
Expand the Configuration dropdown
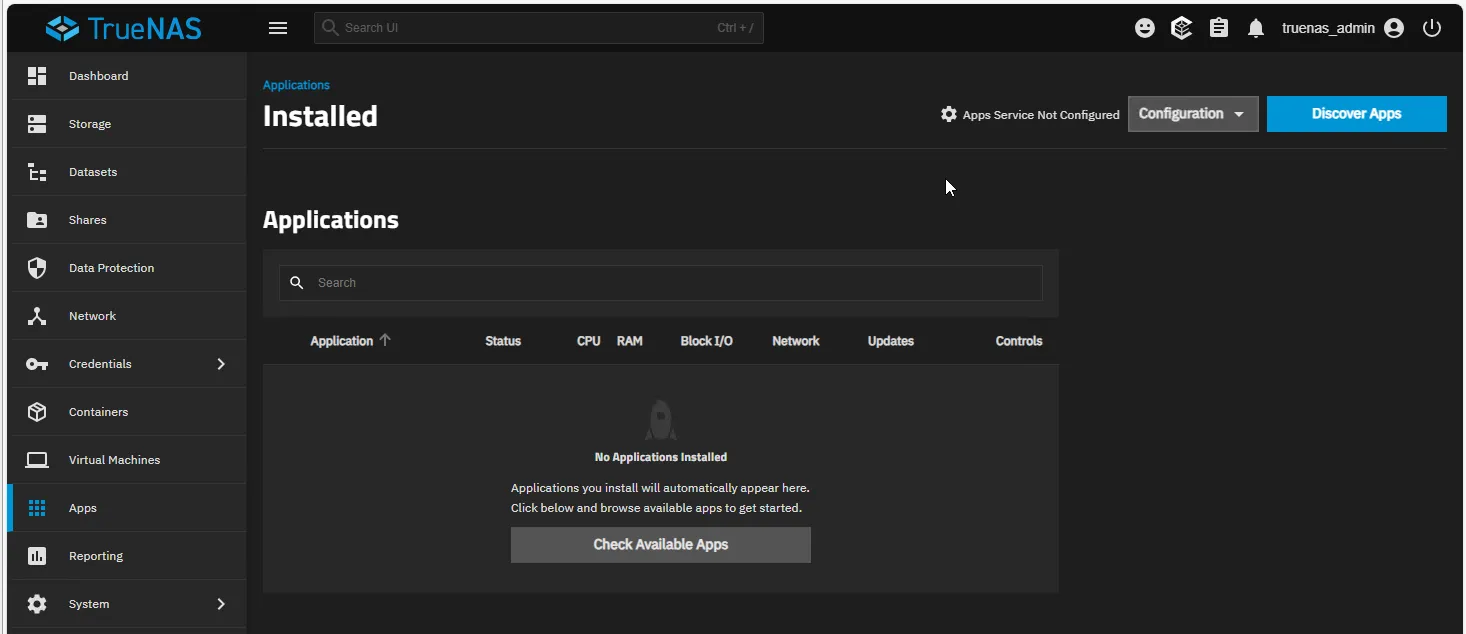coord(1192,114)
